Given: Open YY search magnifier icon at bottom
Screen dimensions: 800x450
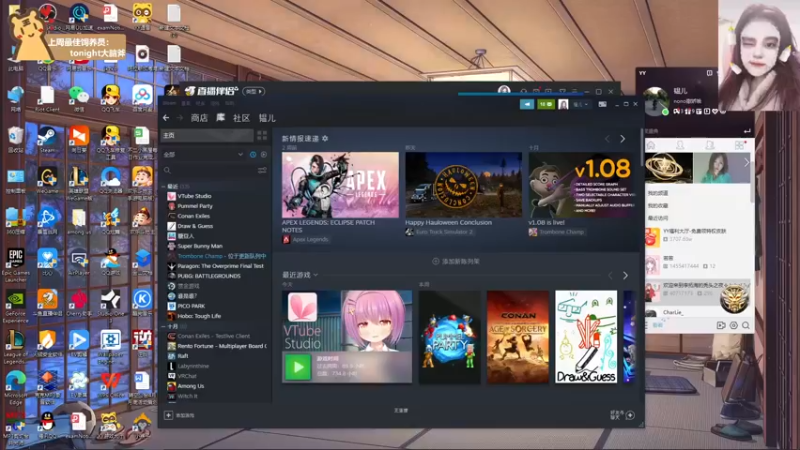Looking at the screenshot, I should [x=746, y=325].
